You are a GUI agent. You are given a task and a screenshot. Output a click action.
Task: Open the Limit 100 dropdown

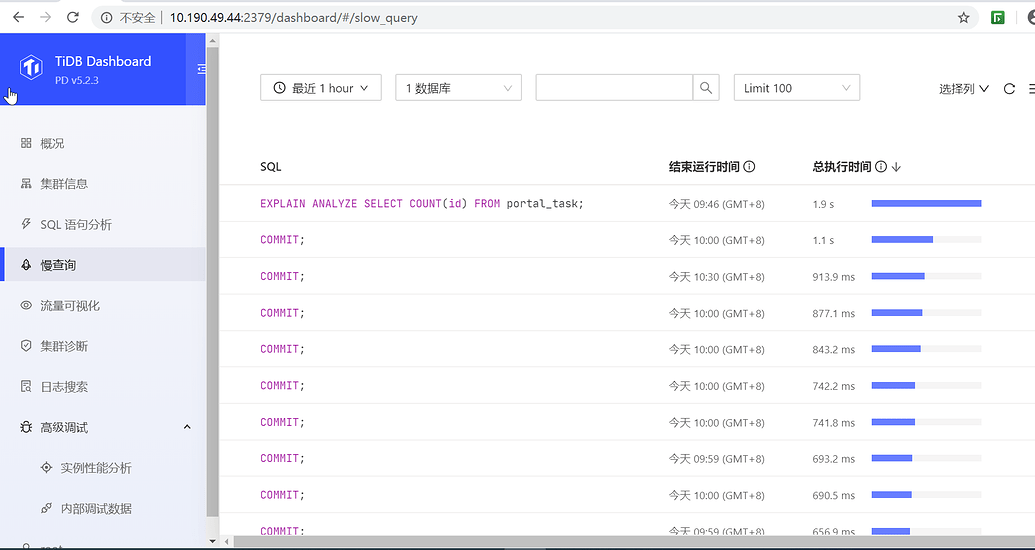tap(796, 88)
